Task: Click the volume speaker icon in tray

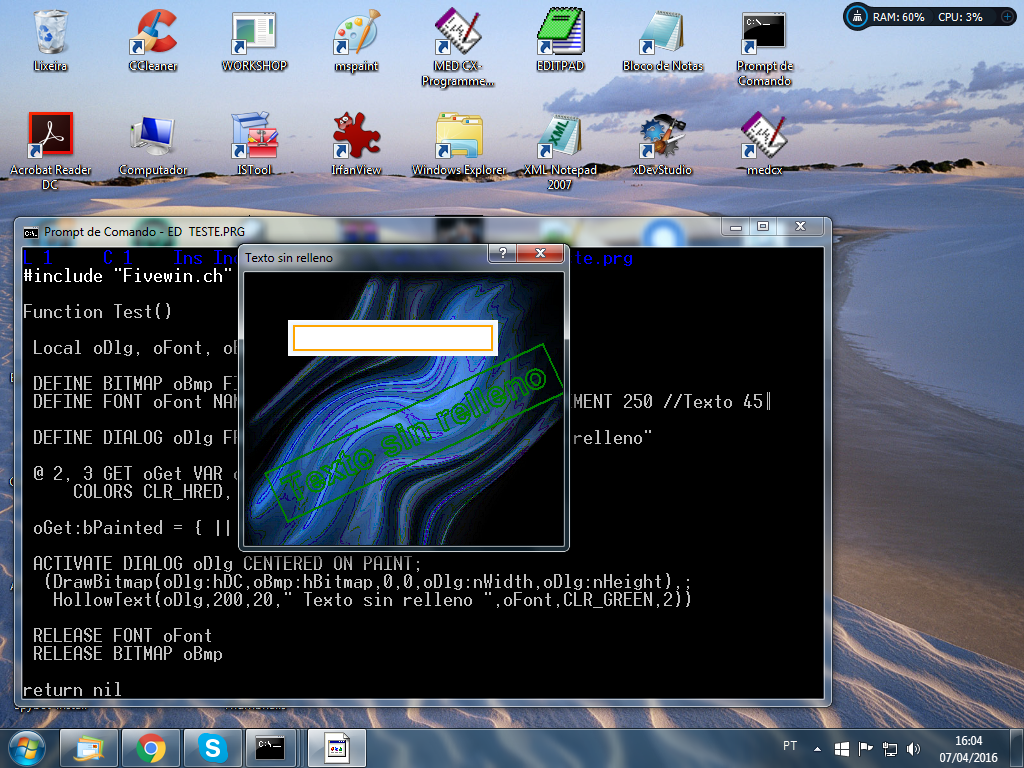Action: click(912, 748)
